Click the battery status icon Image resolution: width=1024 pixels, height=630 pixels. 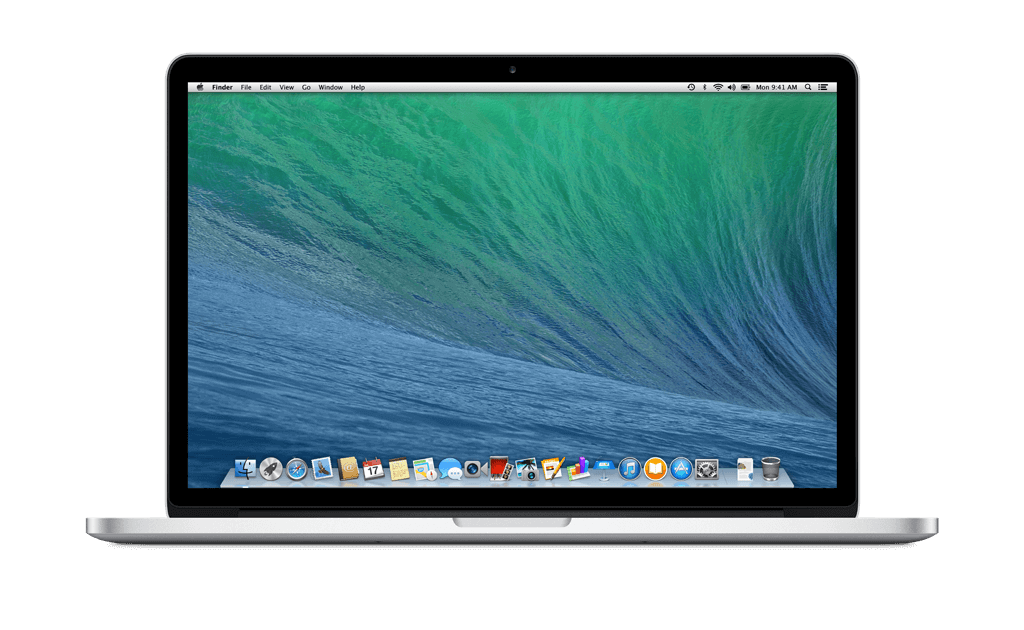click(745, 87)
